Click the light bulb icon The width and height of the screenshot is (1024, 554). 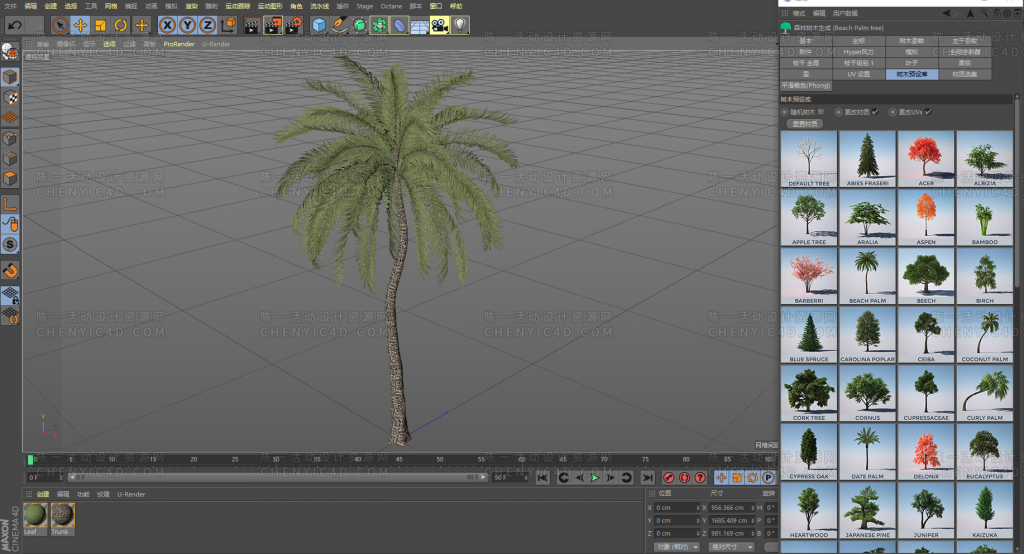[x=460, y=25]
